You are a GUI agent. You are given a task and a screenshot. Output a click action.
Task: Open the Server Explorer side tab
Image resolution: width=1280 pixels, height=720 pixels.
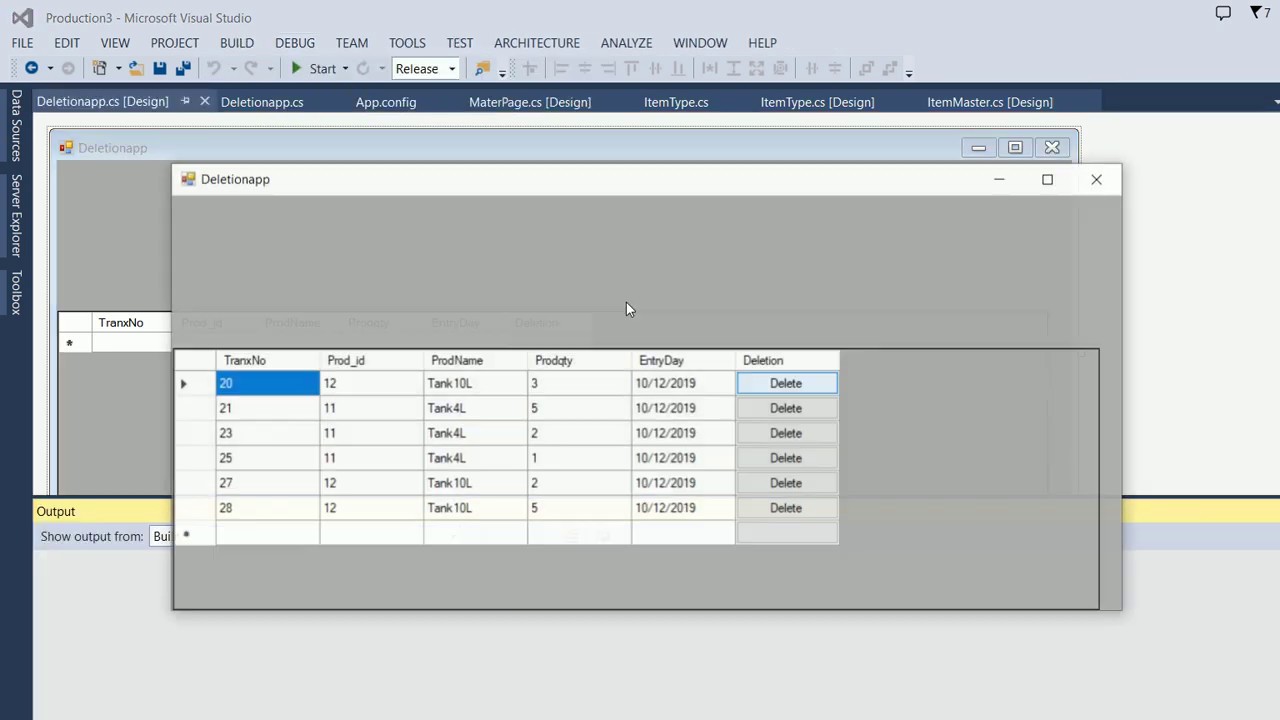point(16,216)
